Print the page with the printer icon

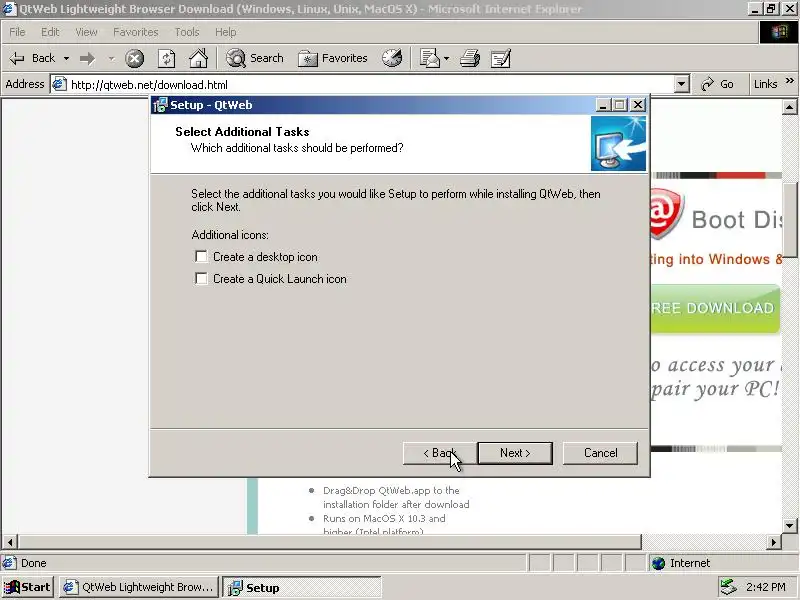[470, 59]
